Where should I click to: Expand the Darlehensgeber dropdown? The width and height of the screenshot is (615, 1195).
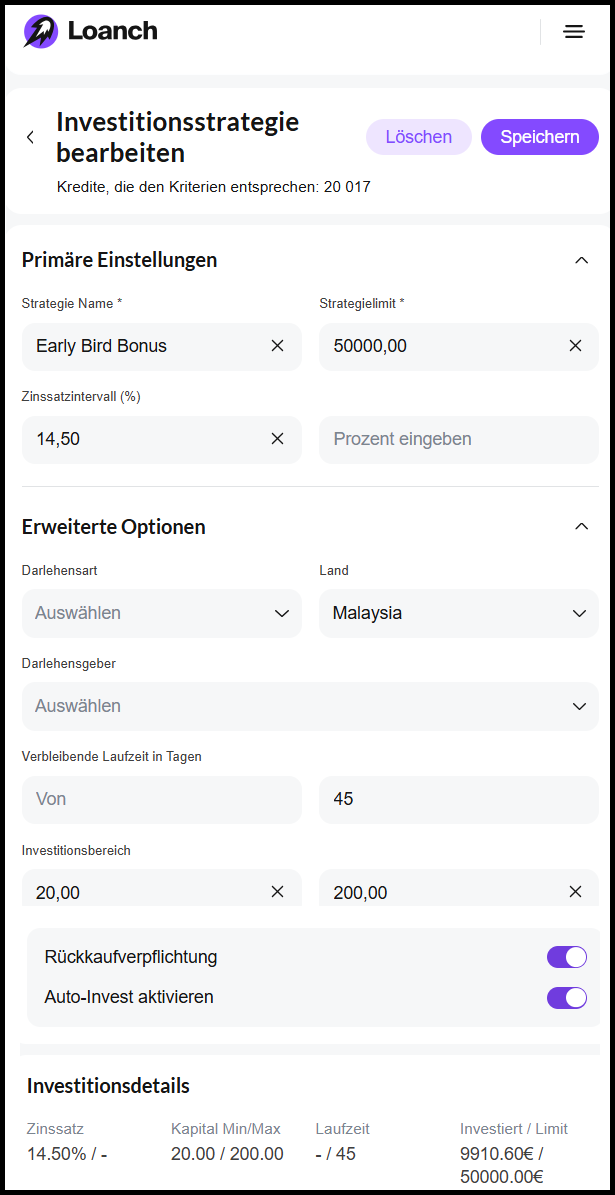(310, 706)
